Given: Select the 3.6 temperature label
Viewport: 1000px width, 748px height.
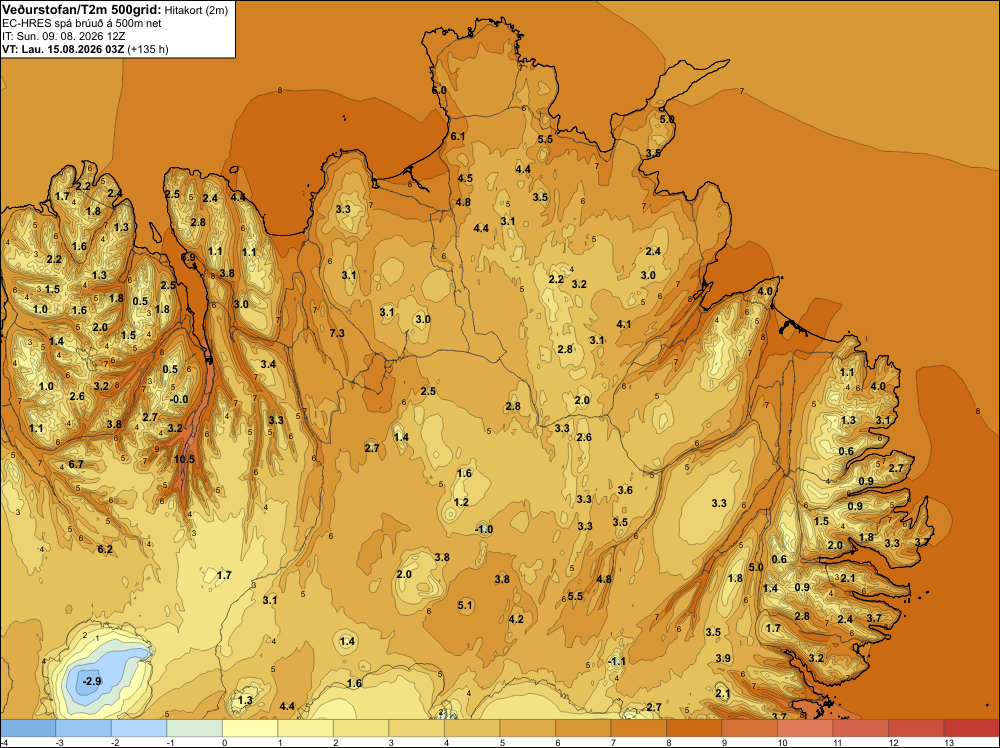Looking at the screenshot, I should pos(625,490).
